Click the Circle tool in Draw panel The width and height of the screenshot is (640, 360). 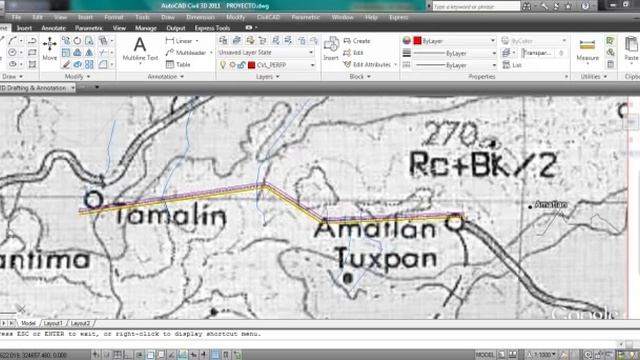click(12, 53)
